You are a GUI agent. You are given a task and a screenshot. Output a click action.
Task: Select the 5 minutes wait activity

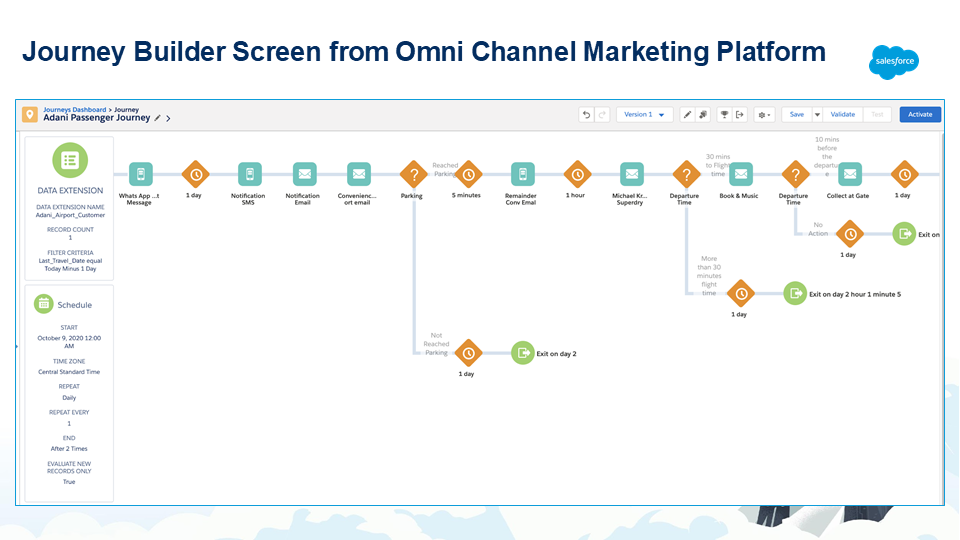pyautogui.click(x=469, y=174)
